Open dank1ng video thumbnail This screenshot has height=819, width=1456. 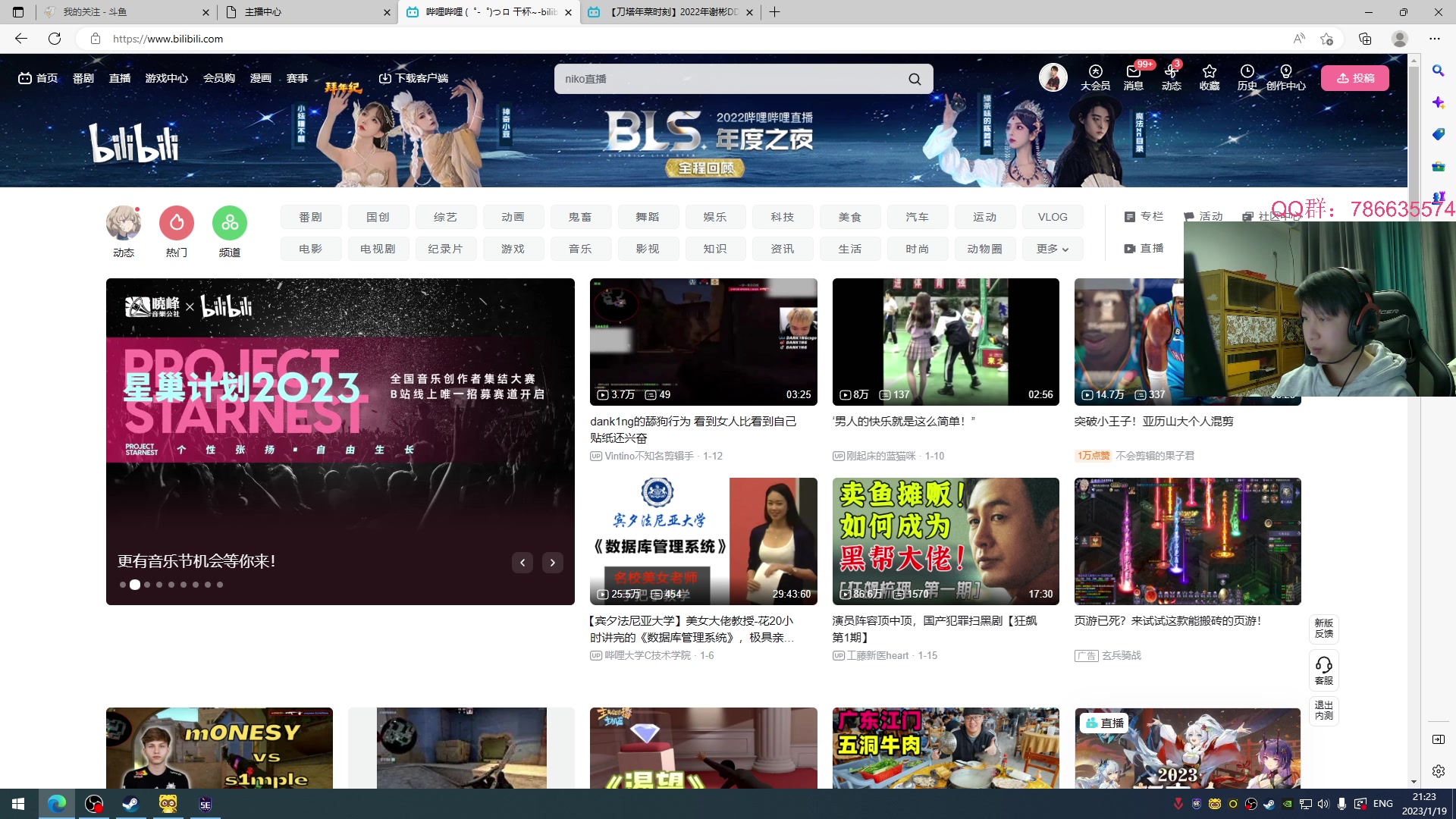703,342
